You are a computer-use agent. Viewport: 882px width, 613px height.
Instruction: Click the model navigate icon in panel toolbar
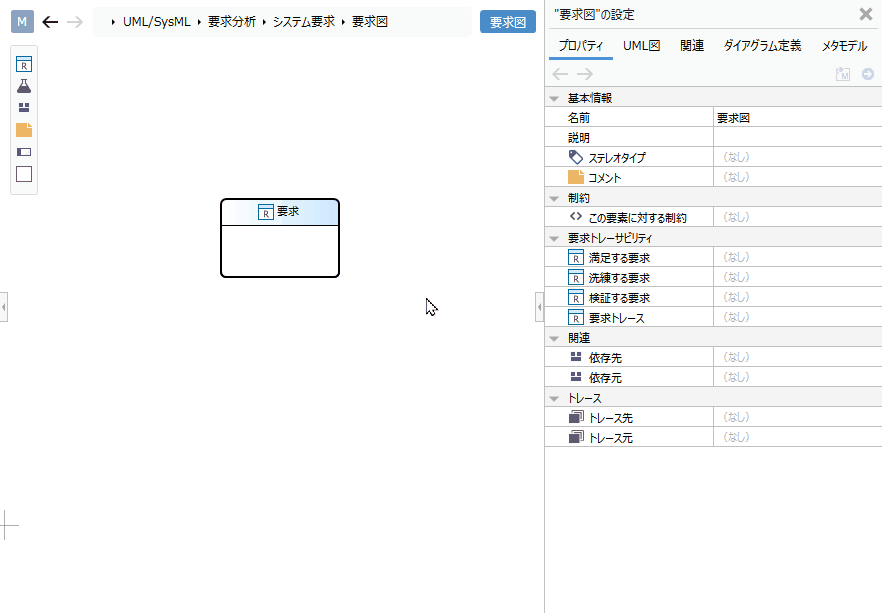[843, 74]
